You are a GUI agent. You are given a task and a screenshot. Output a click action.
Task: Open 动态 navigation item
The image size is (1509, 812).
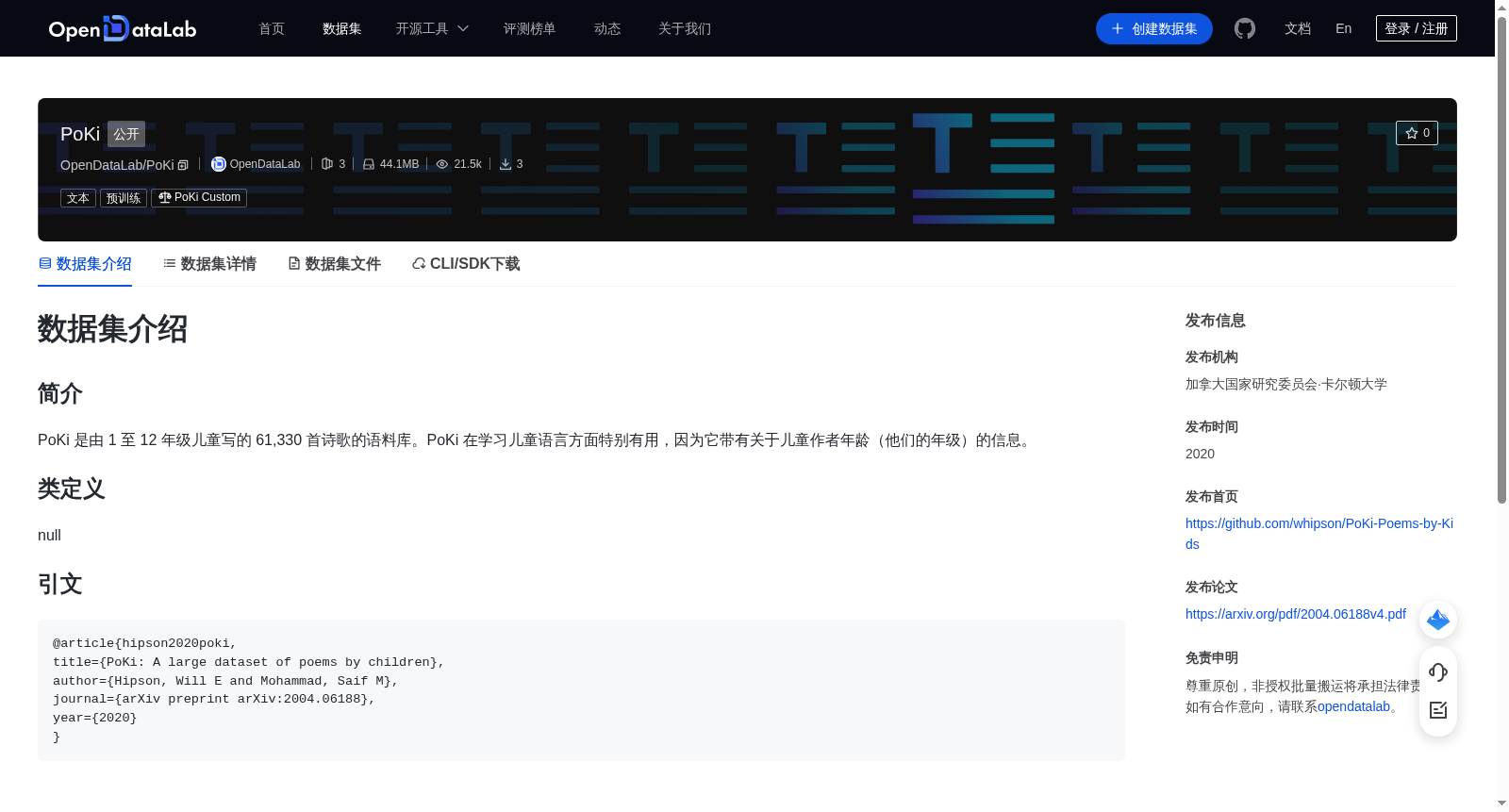[607, 29]
